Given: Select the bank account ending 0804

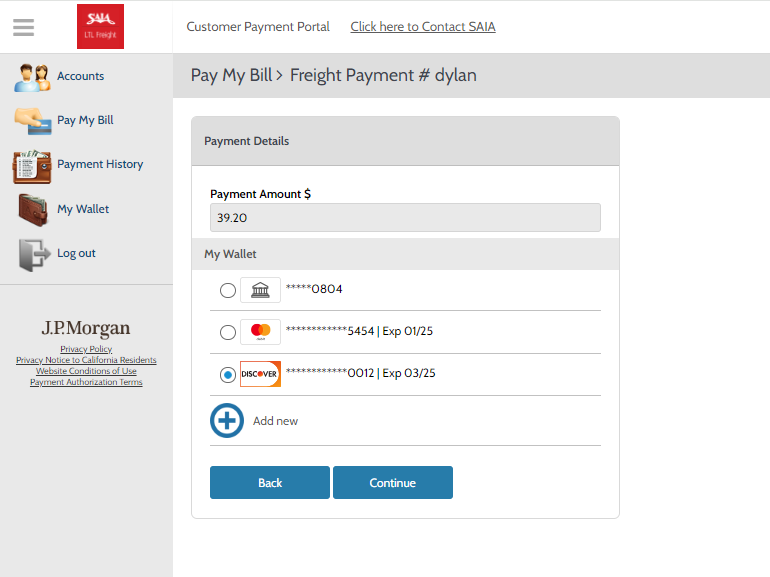Looking at the screenshot, I should (x=228, y=291).
